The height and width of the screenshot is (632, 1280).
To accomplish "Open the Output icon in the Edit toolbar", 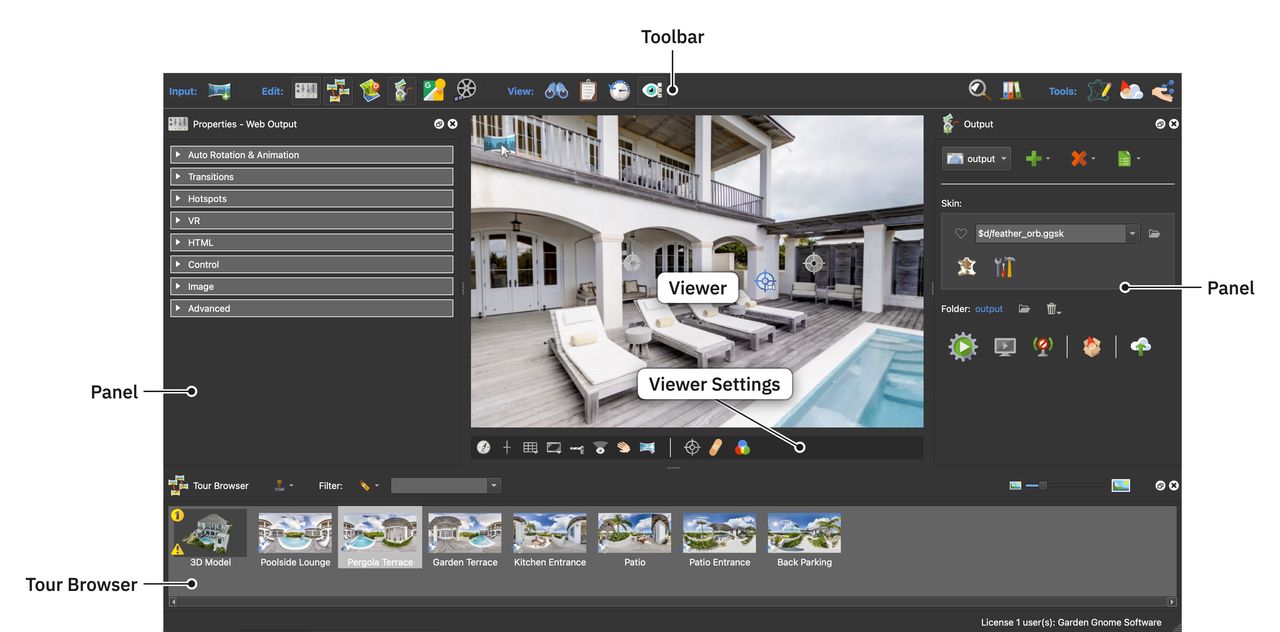I will (401, 91).
